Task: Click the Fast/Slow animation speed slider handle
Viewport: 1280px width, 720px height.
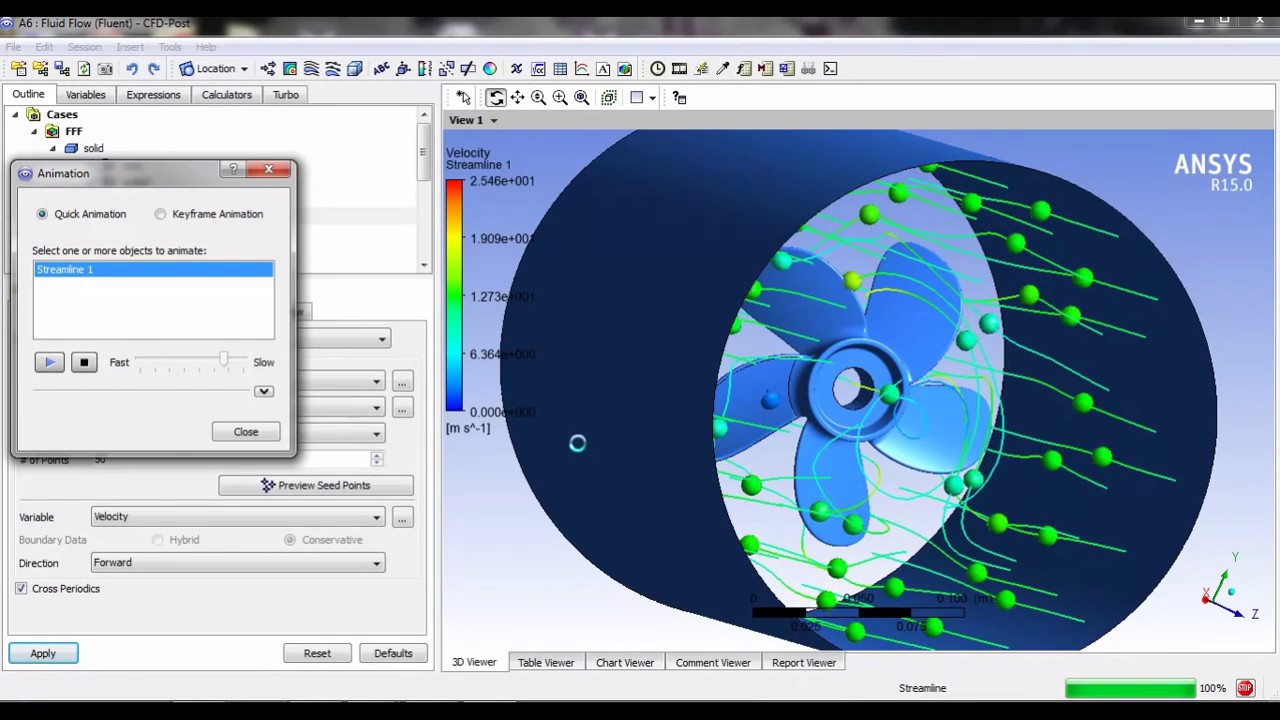Action: (224, 359)
